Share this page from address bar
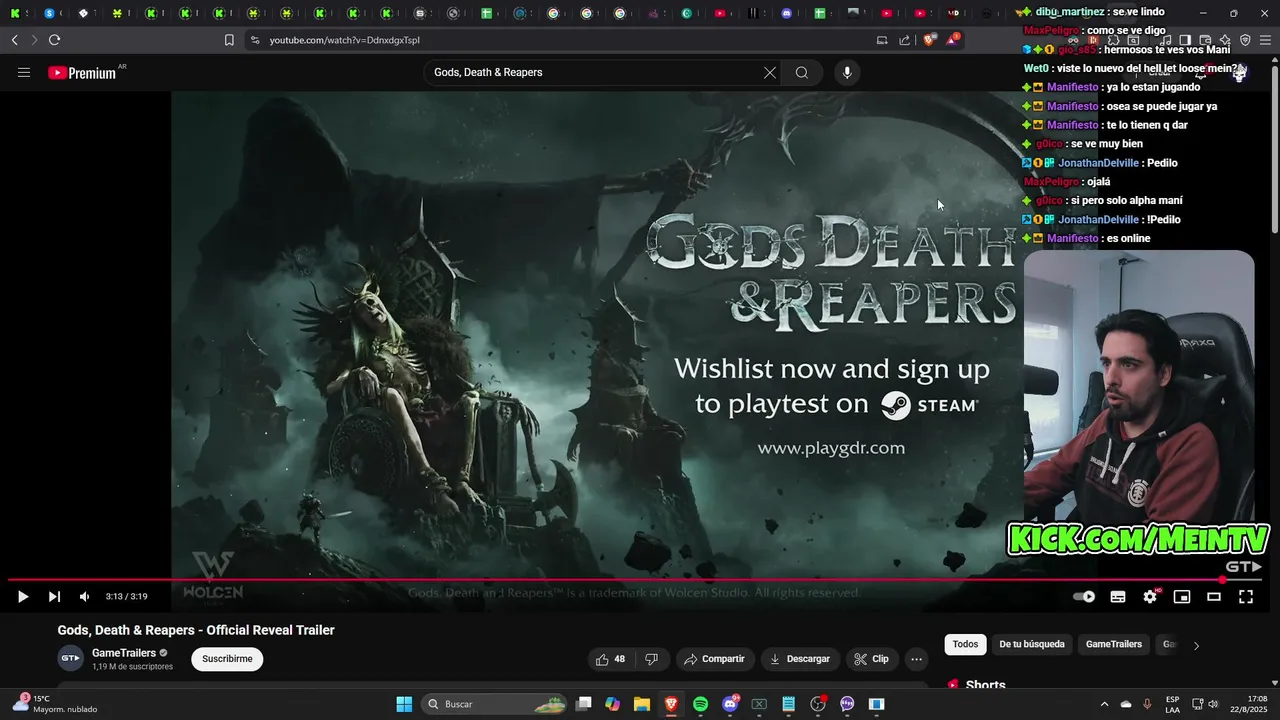The width and height of the screenshot is (1280, 720). click(905, 40)
